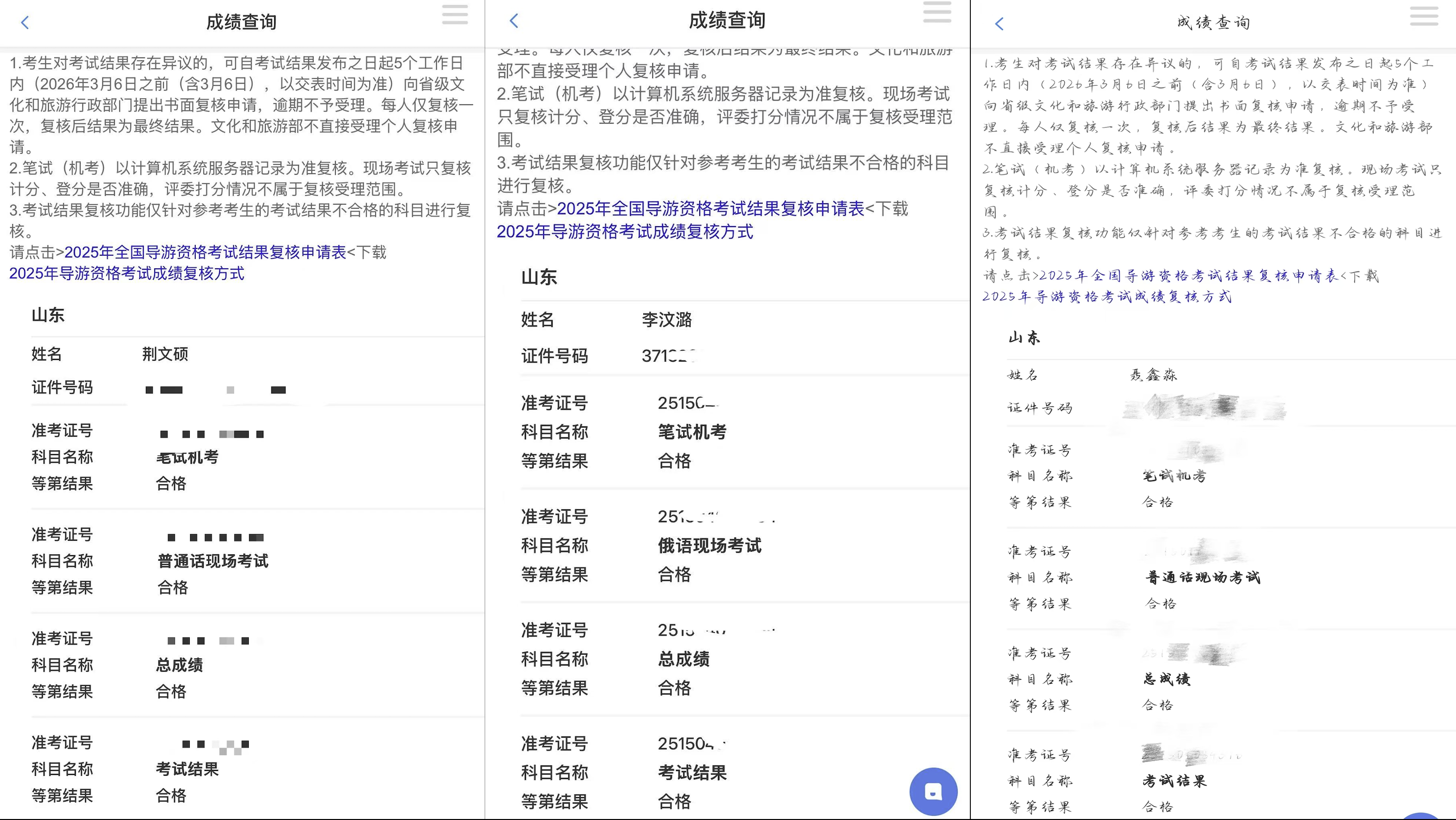Image resolution: width=1456 pixels, height=820 pixels.
Task: Open 复核申请表 download link in middle panel
Action: (x=711, y=209)
